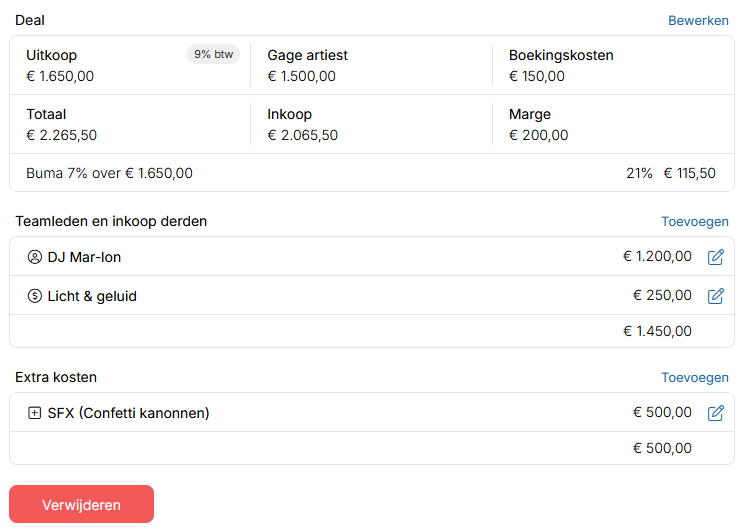Add extra costs via Toevoegen
The width and height of the screenshot is (743, 530).
tap(694, 377)
